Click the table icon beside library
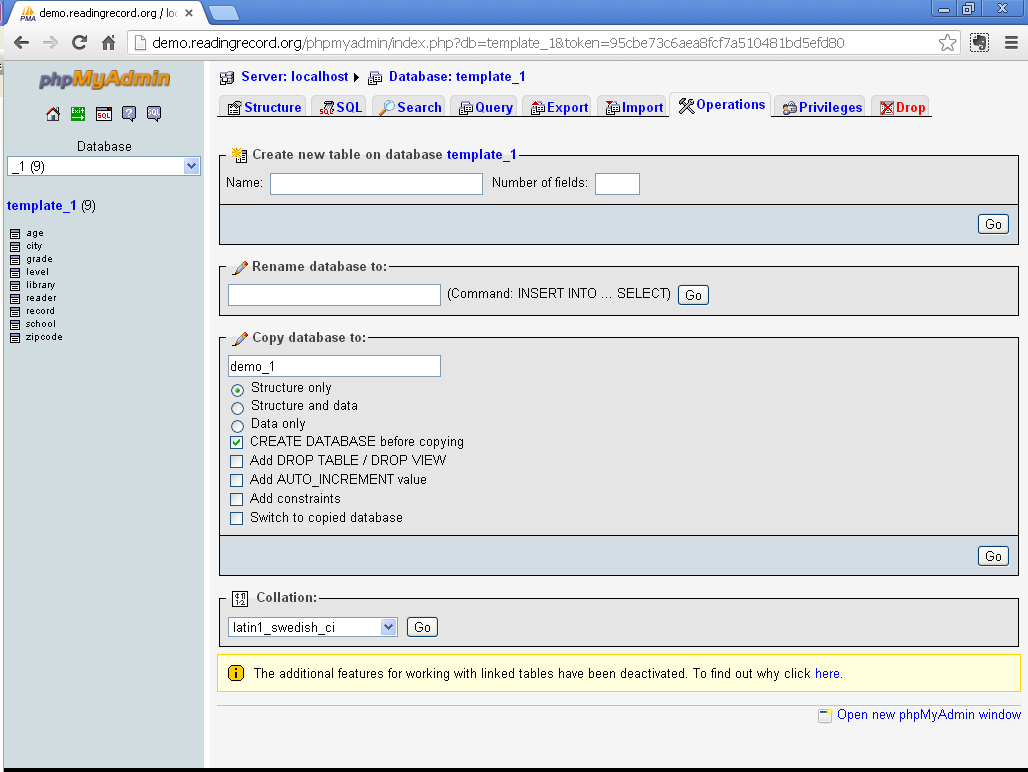This screenshot has width=1028, height=772. click(x=15, y=286)
